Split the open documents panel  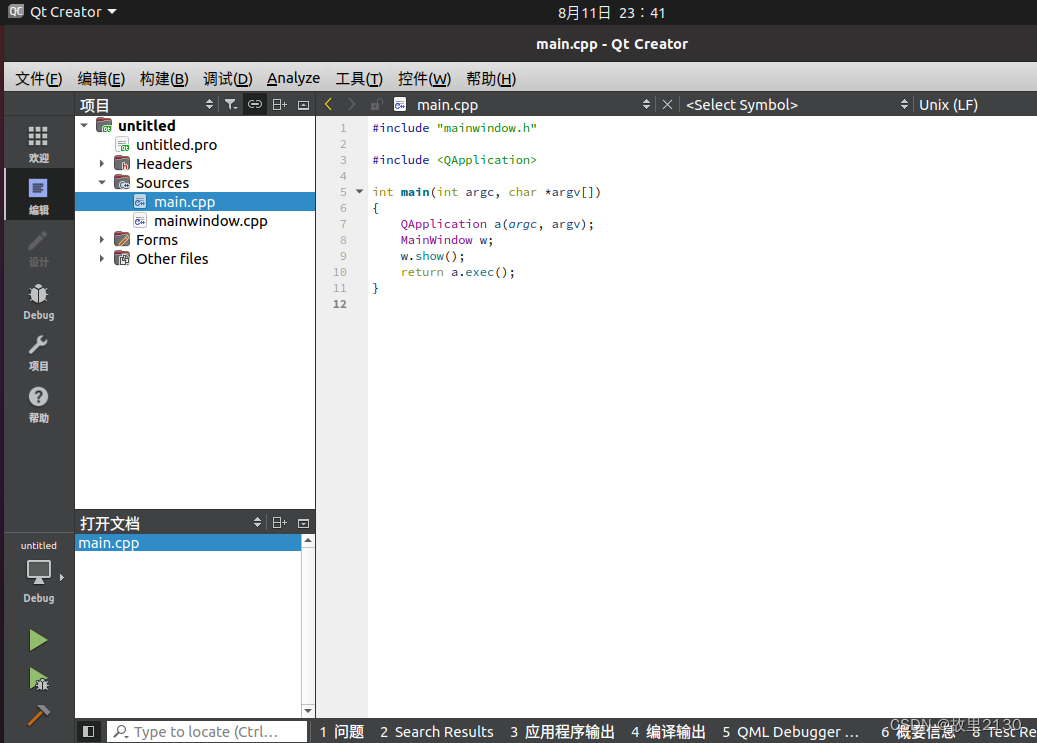(280, 523)
